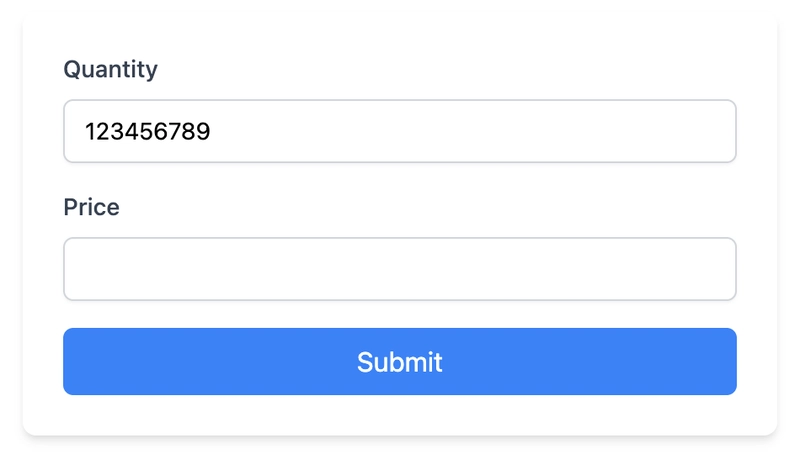This screenshot has height=454, width=800.
Task: Click the white Submit text
Action: [x=400, y=361]
